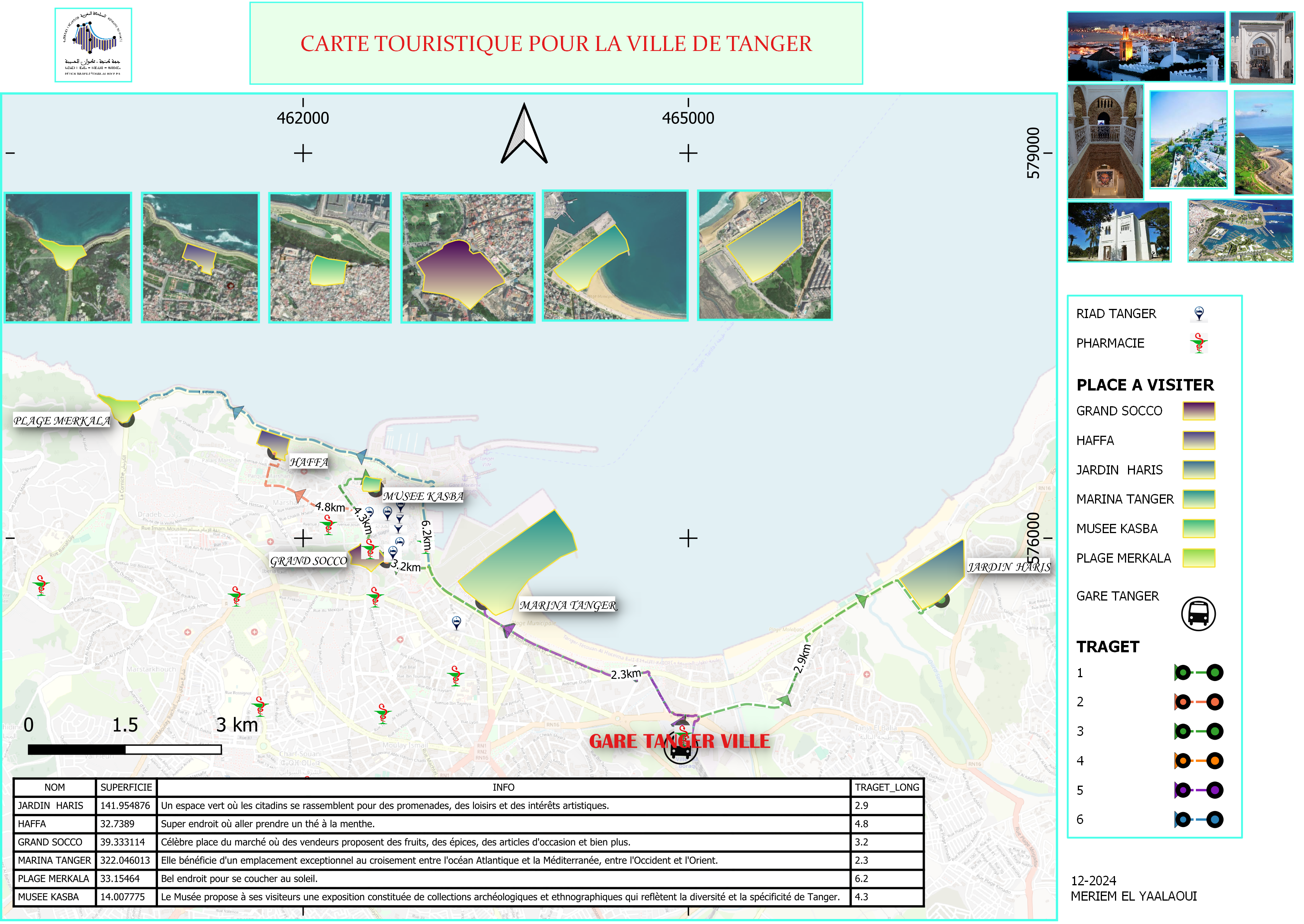This screenshot has width=1304, height=924.
Task: Click the 'MARINA TANGER' map label
Action: (567, 606)
